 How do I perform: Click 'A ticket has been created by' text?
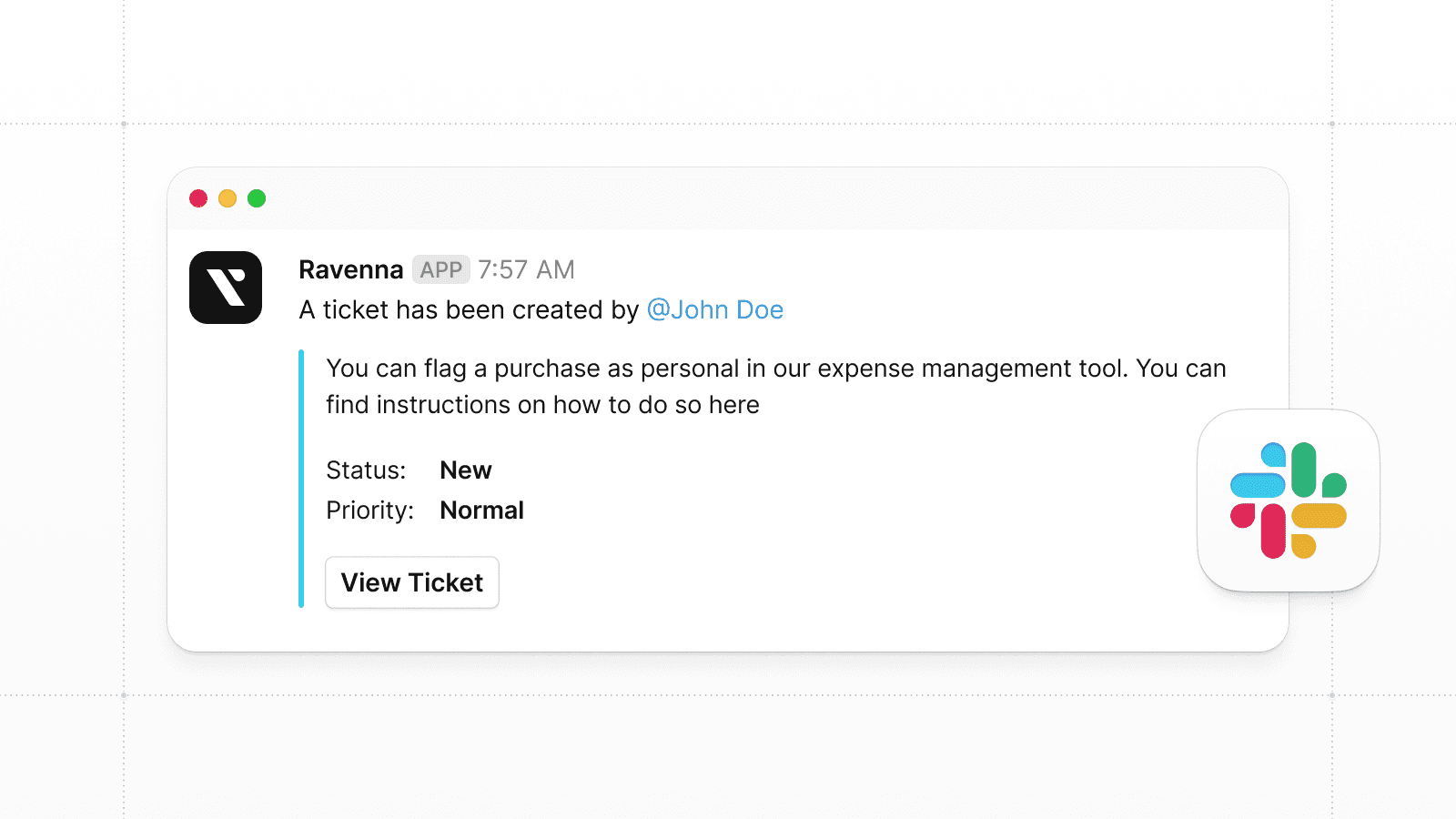click(x=470, y=309)
